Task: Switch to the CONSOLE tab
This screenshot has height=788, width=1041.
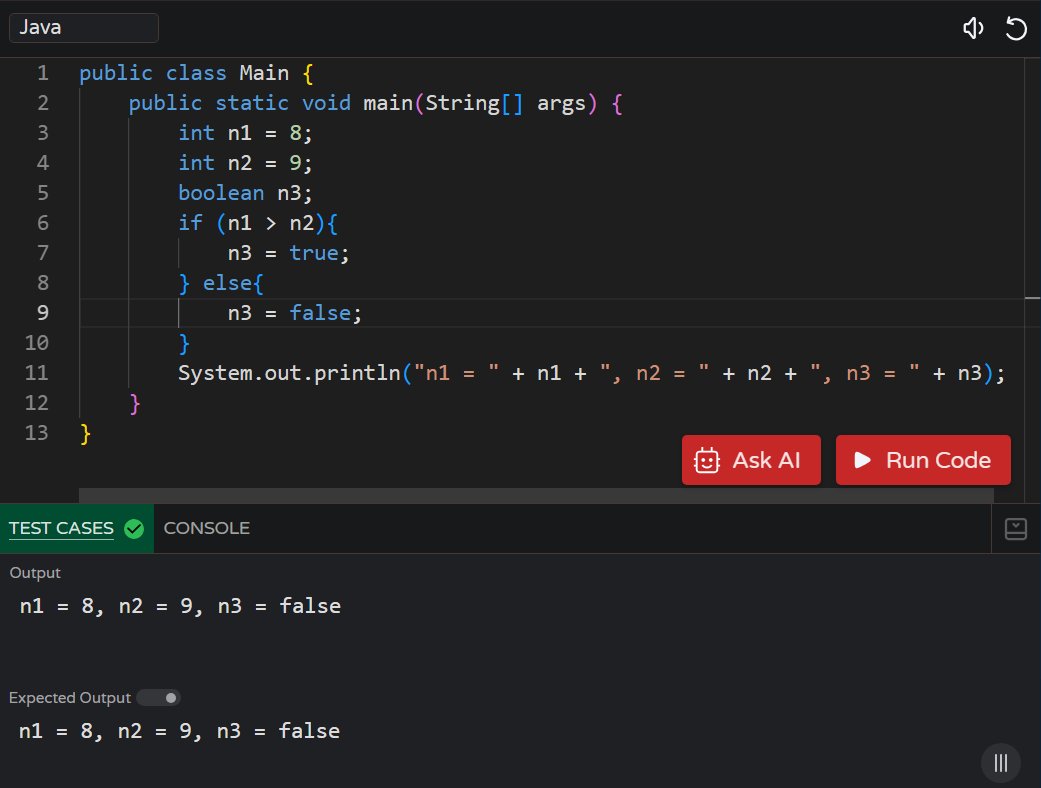Action: click(207, 528)
